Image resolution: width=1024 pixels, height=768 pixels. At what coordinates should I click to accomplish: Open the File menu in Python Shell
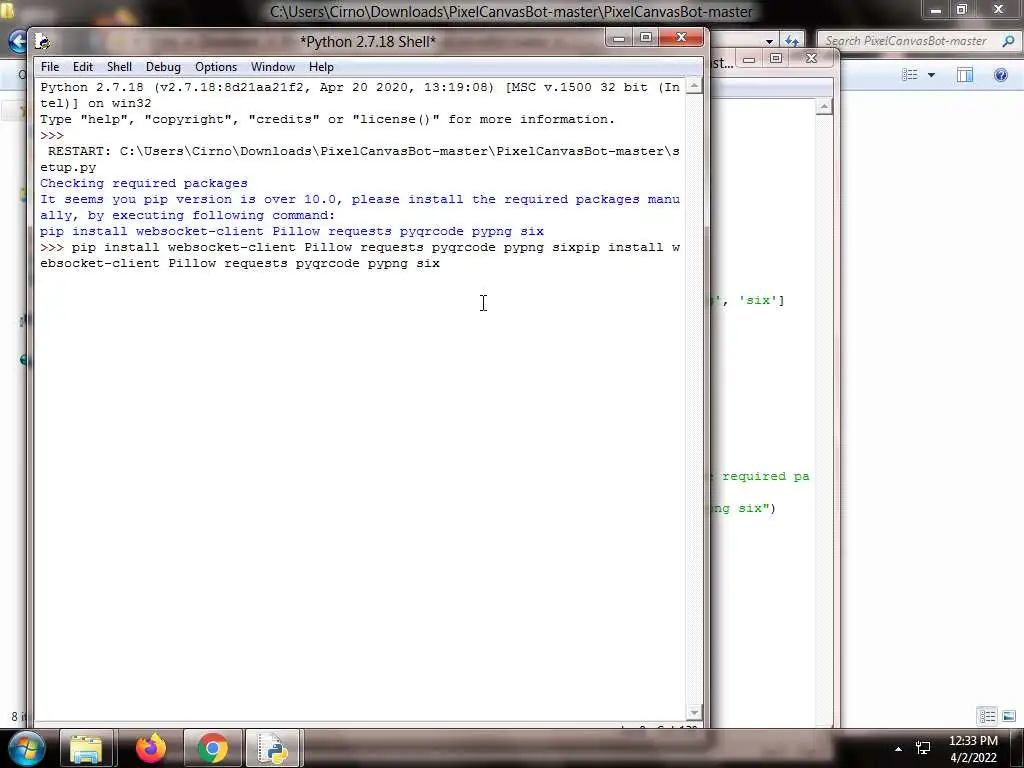coord(50,67)
